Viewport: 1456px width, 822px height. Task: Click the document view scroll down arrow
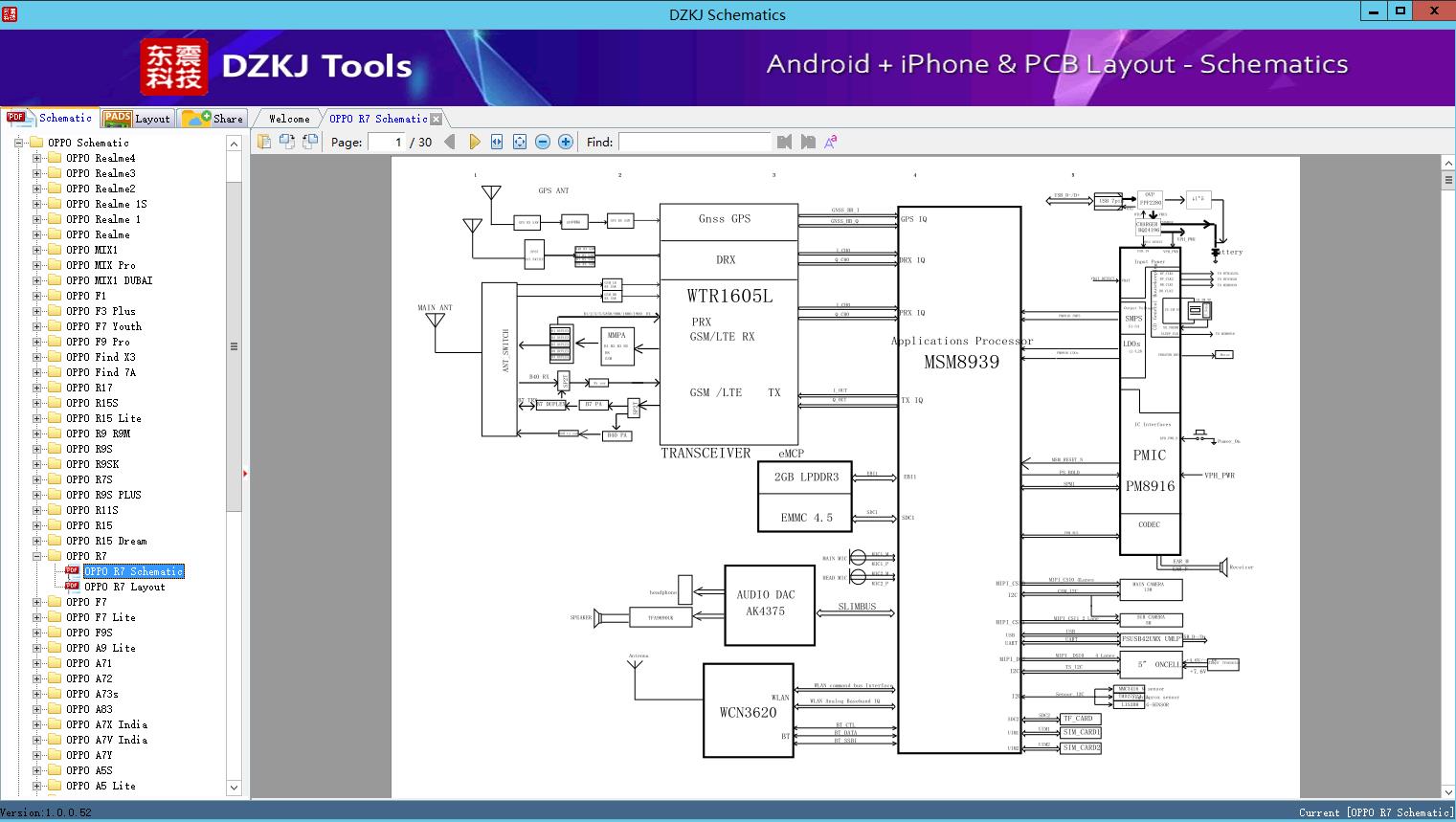click(x=1448, y=791)
